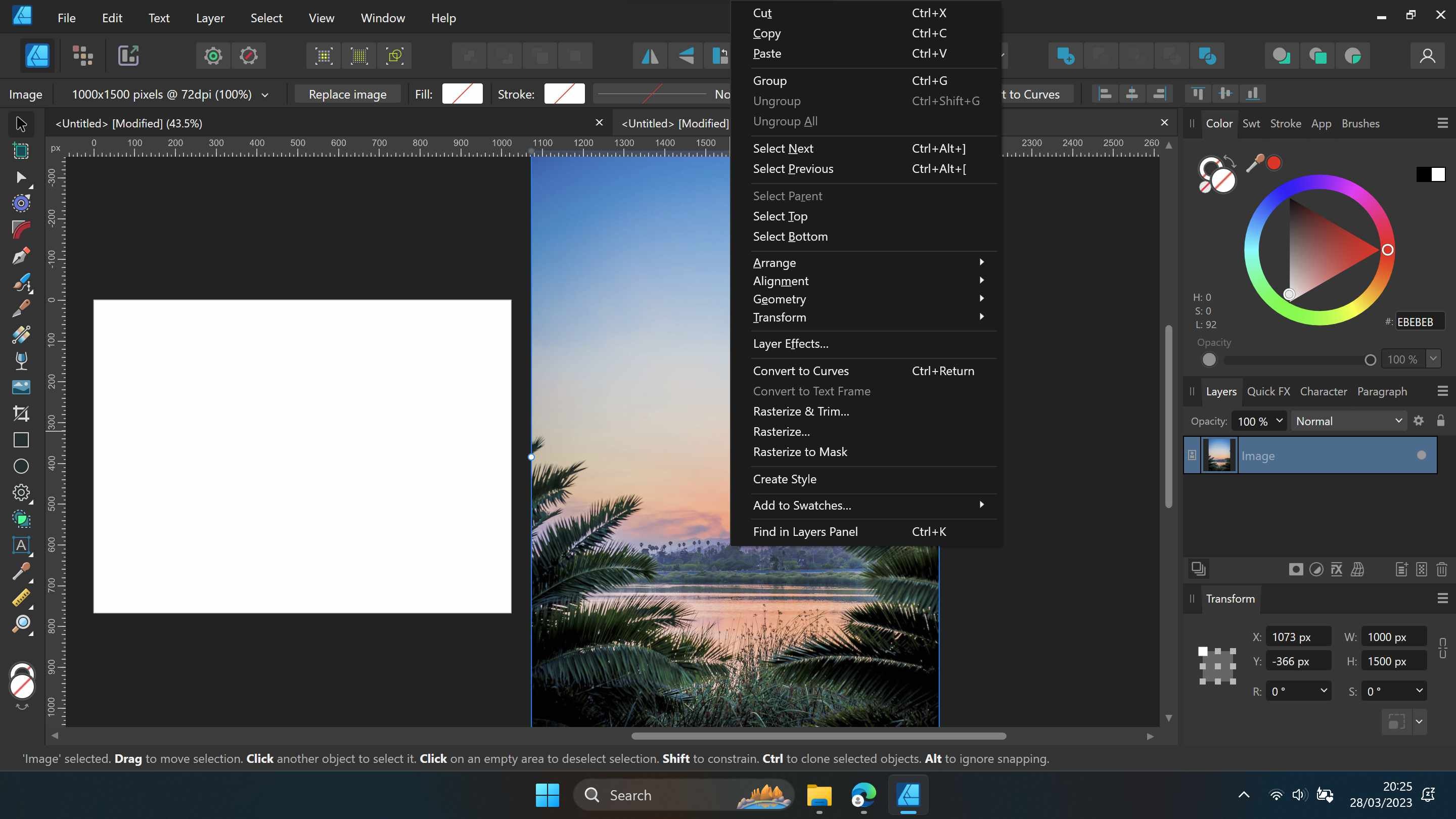This screenshot has width=1456, height=819.
Task: Open the Layer Effects fx icon
Action: pos(1337,569)
